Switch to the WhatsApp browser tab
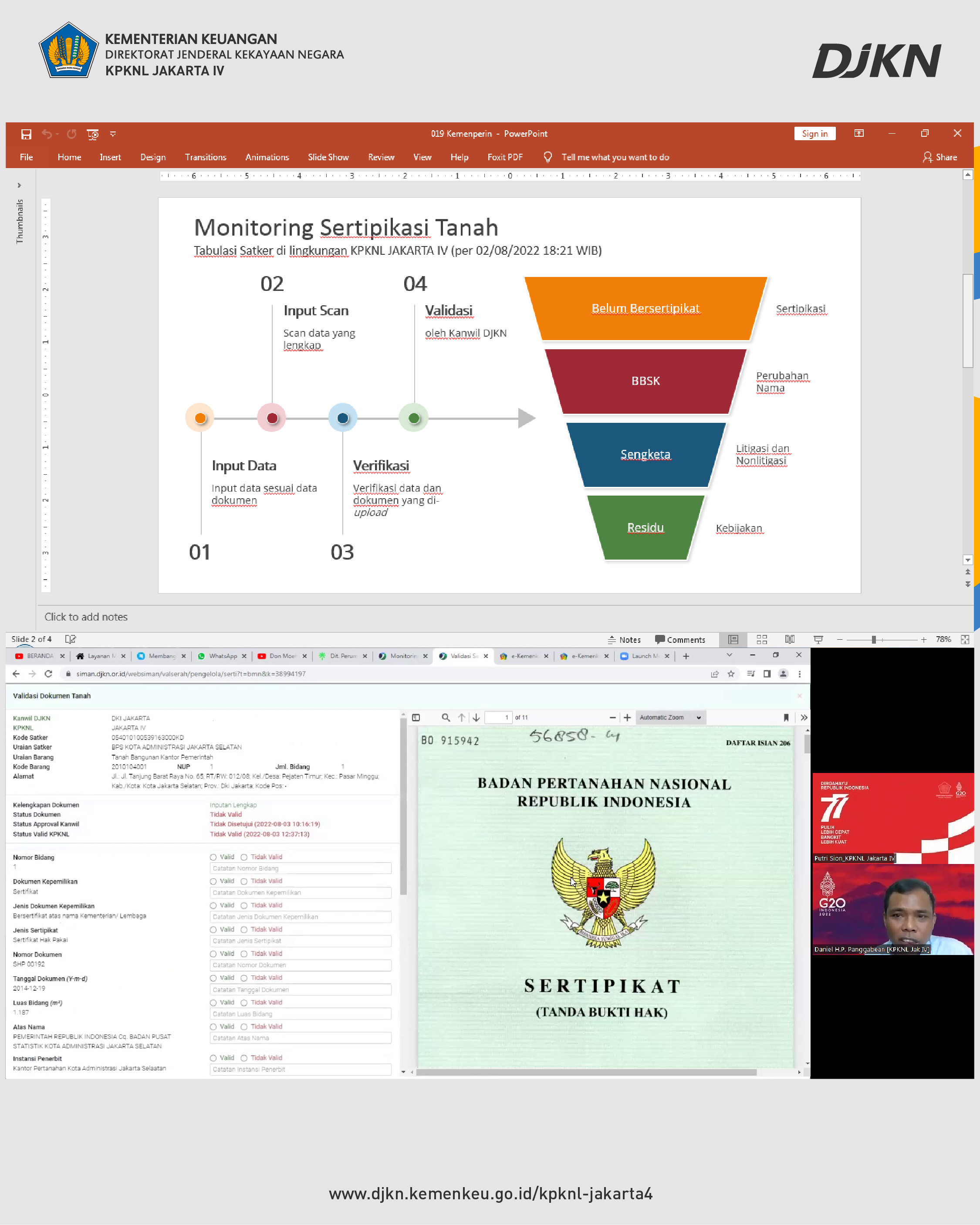The width and height of the screenshot is (980, 1225). 222,656
